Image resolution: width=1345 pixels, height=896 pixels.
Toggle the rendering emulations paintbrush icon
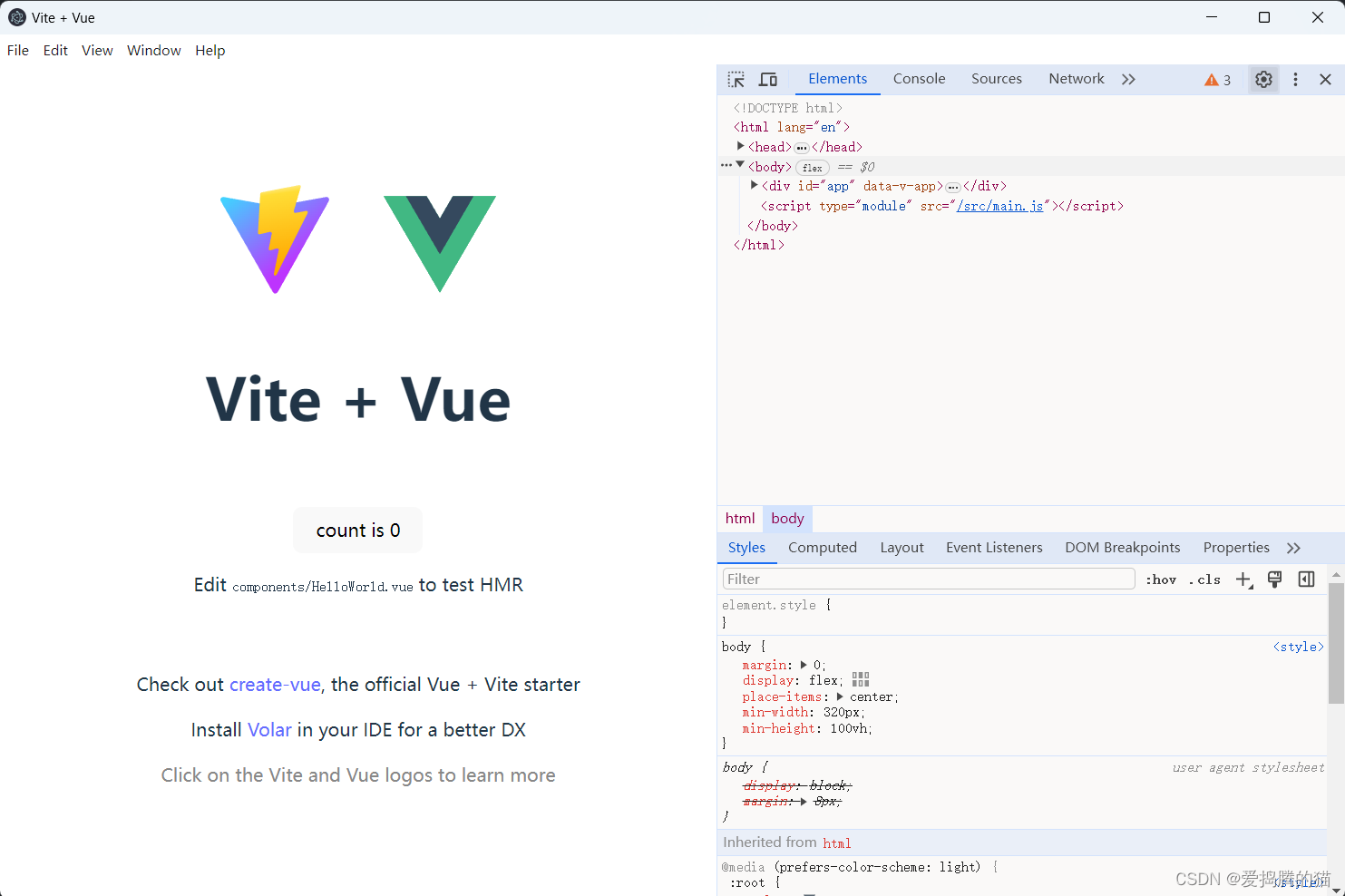pyautogui.click(x=1274, y=579)
